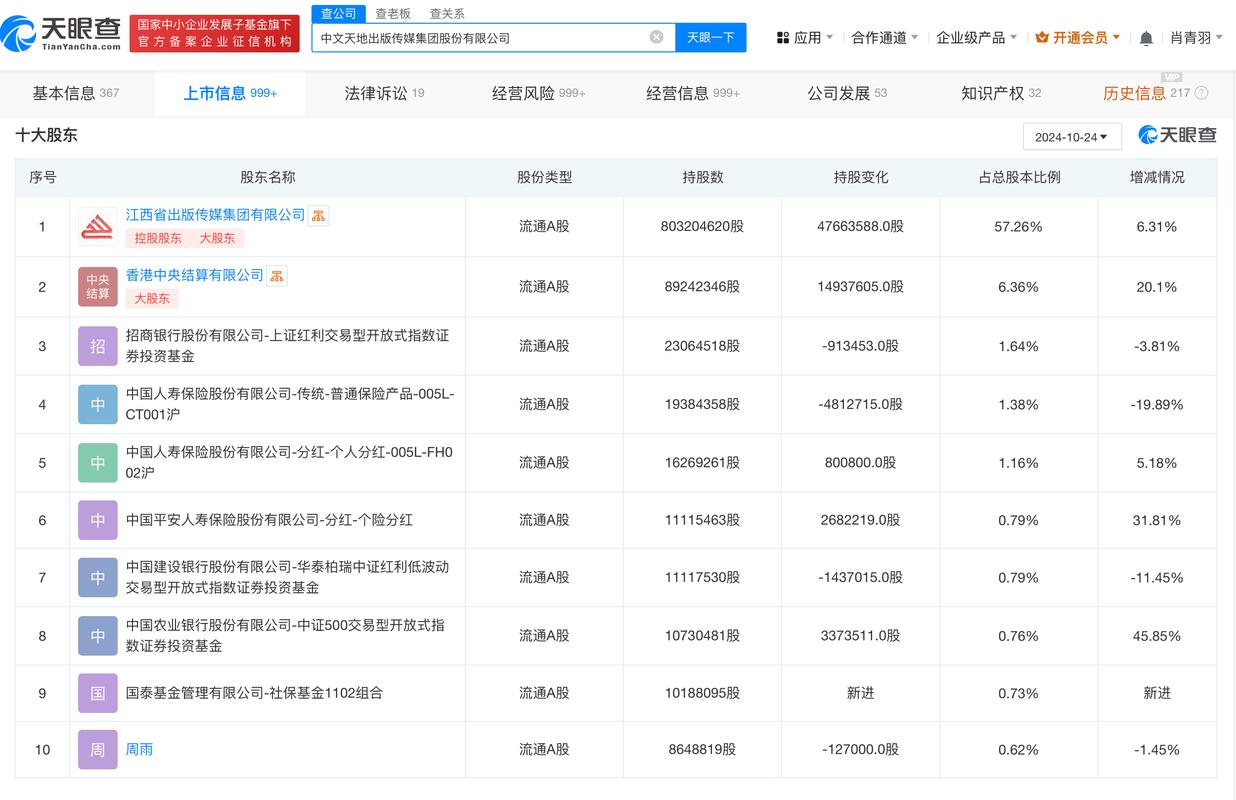Switch to the 查老板 search tab
Screen dimensions: 1236x800
[393, 13]
